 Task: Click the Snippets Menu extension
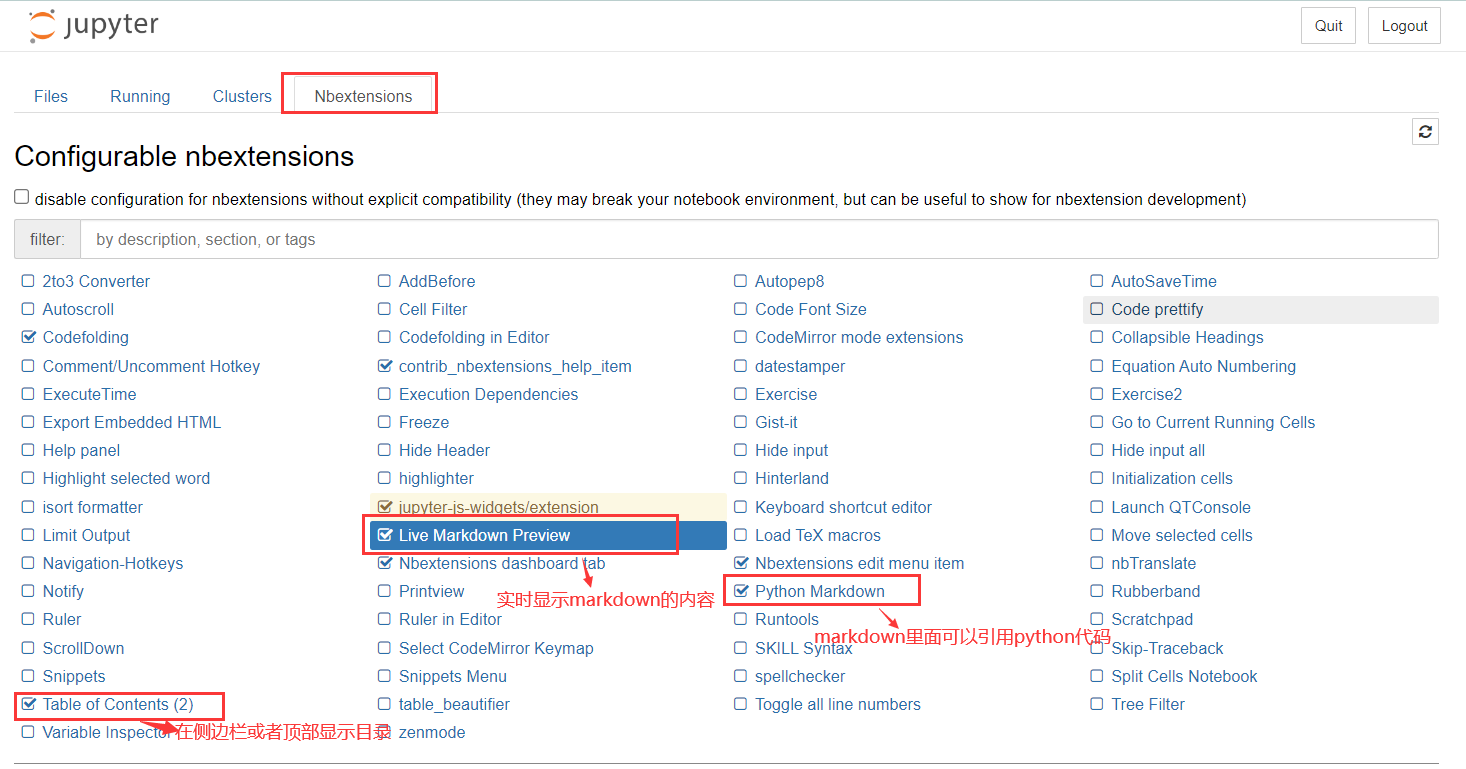click(453, 677)
